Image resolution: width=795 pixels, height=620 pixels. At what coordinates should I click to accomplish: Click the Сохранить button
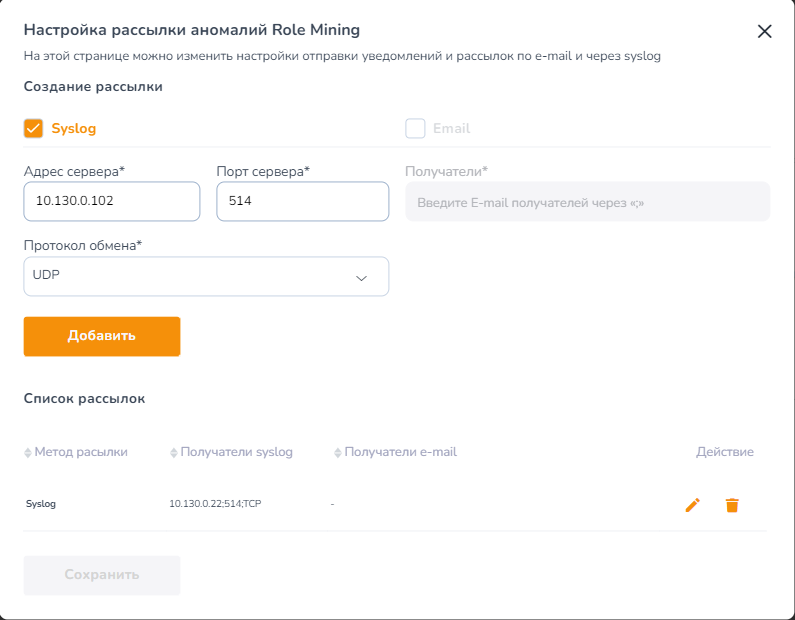click(x=102, y=575)
